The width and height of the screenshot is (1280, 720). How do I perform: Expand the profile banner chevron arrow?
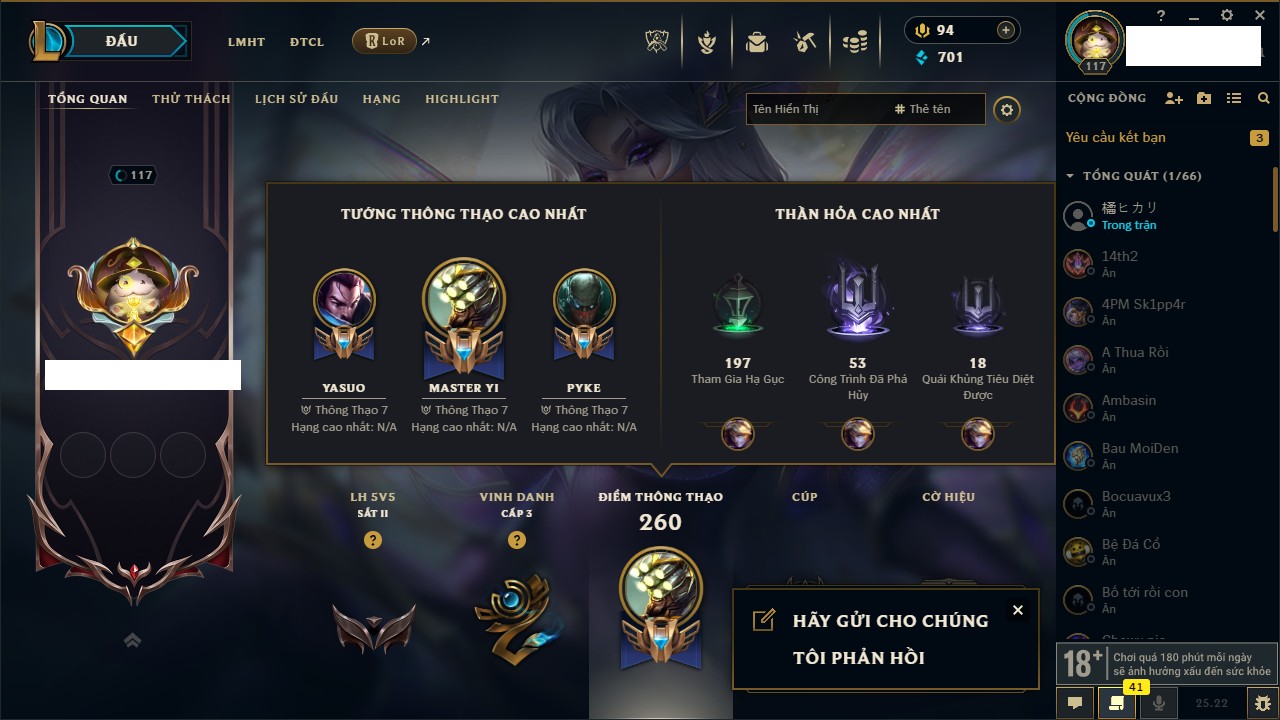pyautogui.click(x=132, y=640)
